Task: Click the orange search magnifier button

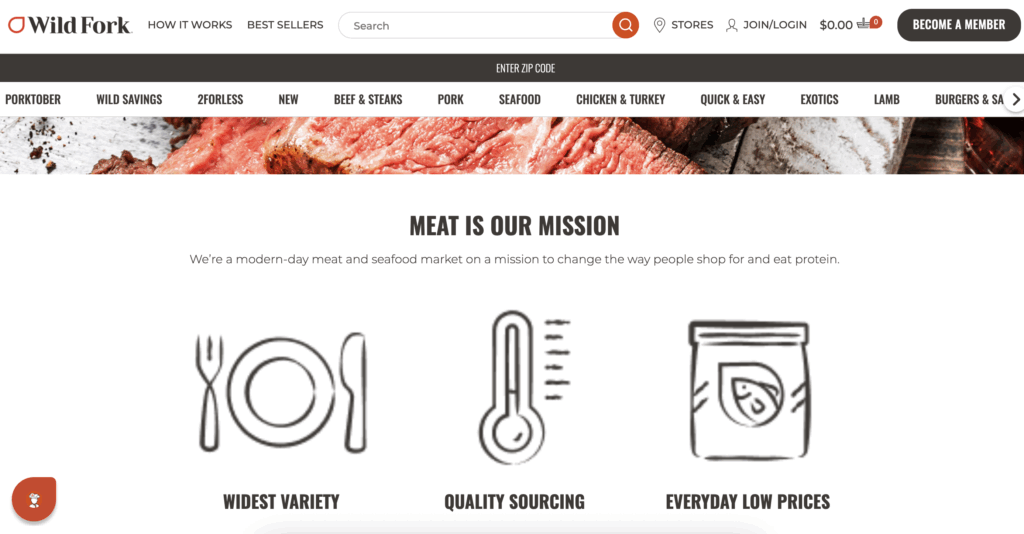Action: click(x=625, y=25)
